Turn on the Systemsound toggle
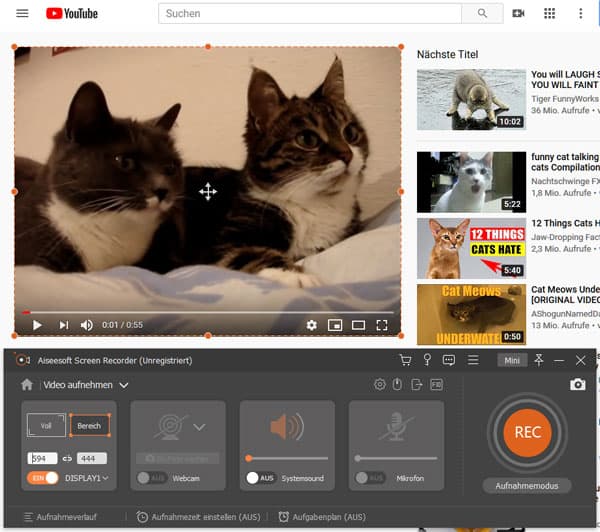The image size is (600, 532). (260, 478)
